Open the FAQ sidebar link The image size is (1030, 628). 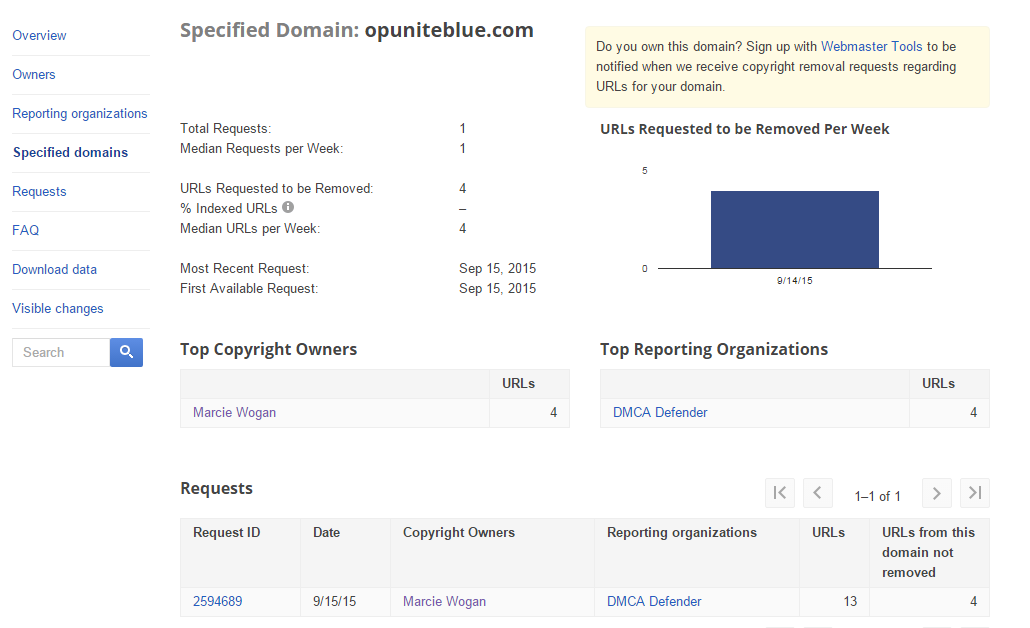pyautogui.click(x=26, y=230)
